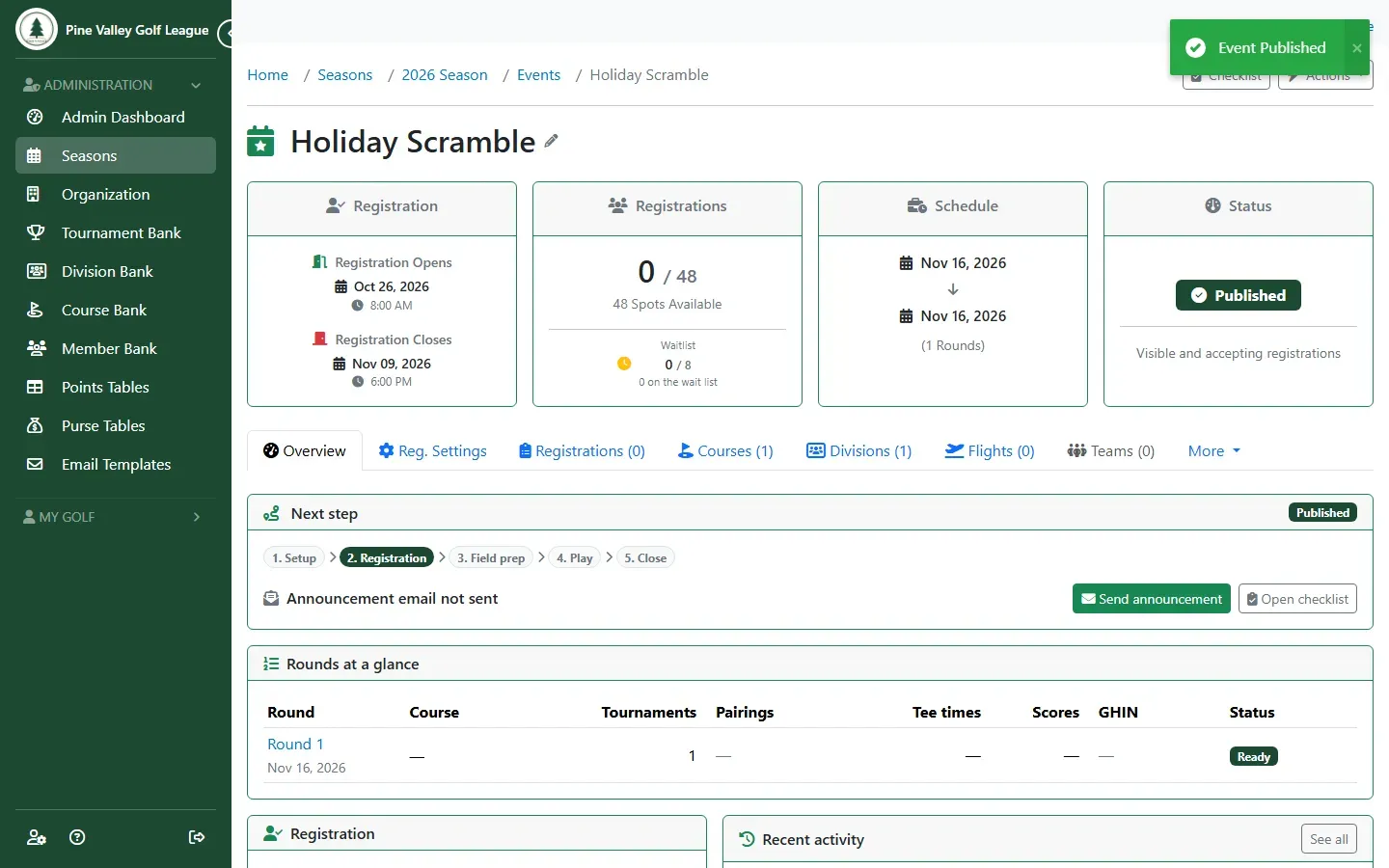
Task: Open Division Bank
Action: pos(116,271)
